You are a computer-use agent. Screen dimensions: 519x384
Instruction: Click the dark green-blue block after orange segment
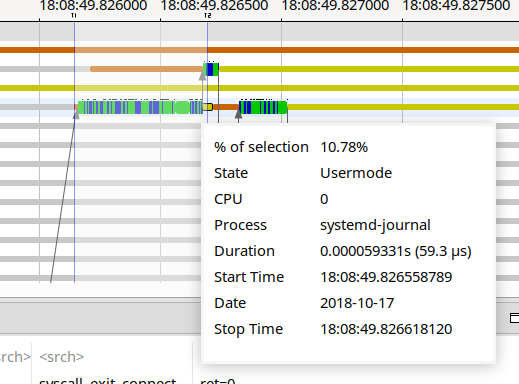pyautogui.click(x=263, y=107)
